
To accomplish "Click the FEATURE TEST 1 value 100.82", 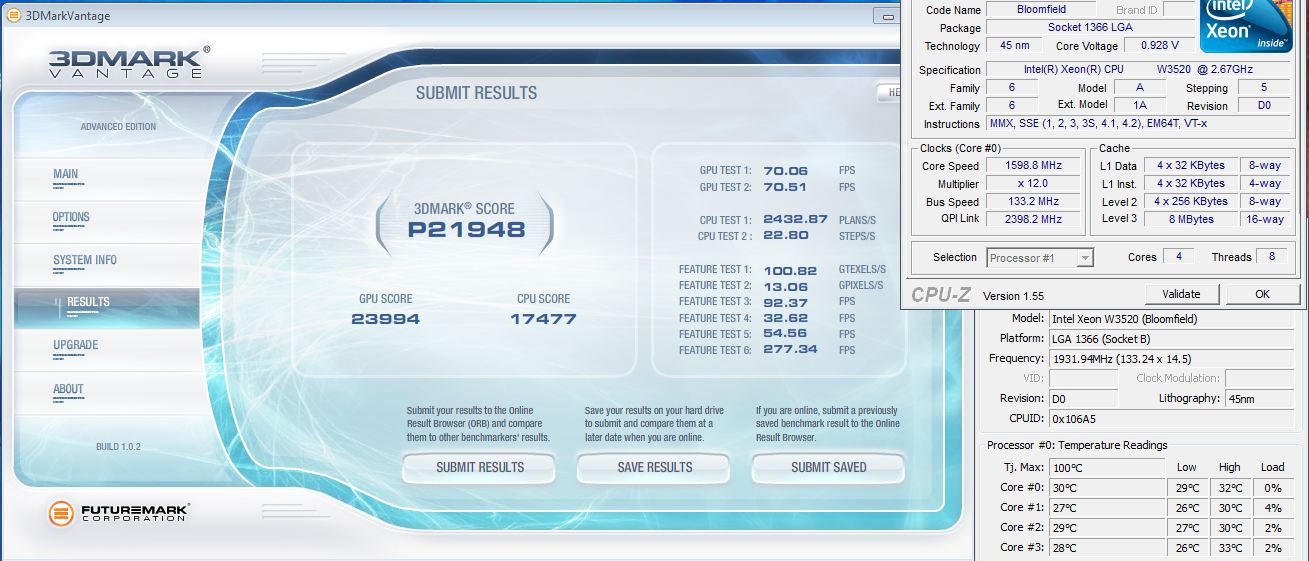I will coord(790,270).
